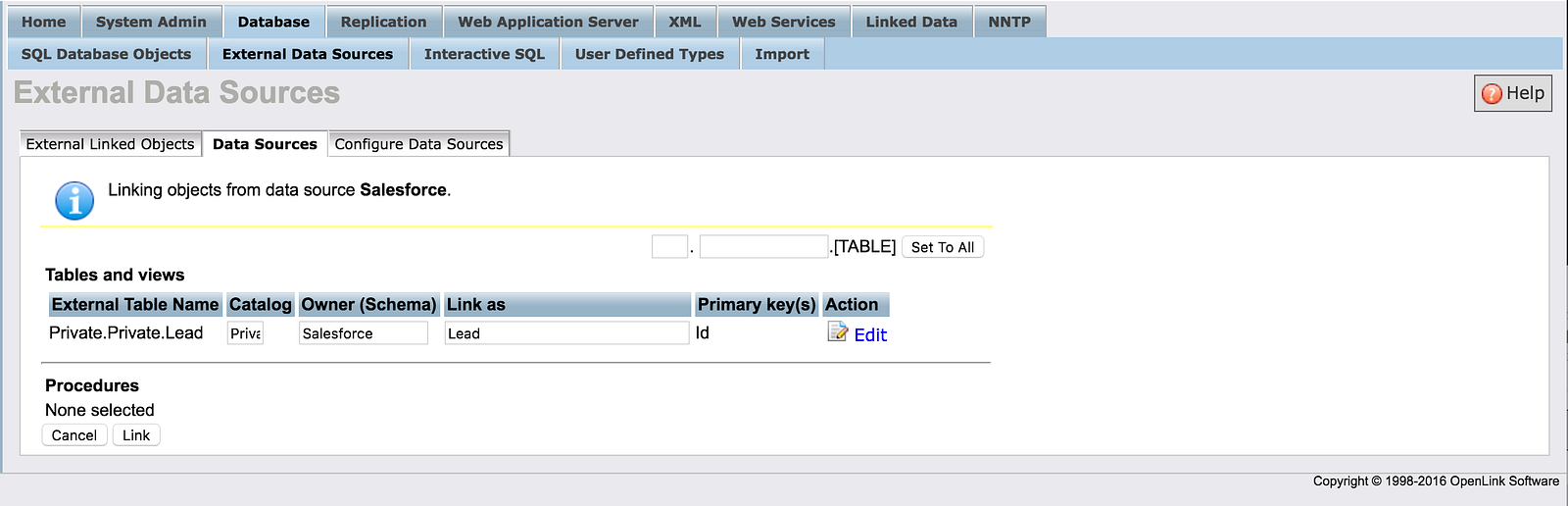The image size is (1568, 506).
Task: Click the Help question mark icon
Action: pyautogui.click(x=1492, y=93)
